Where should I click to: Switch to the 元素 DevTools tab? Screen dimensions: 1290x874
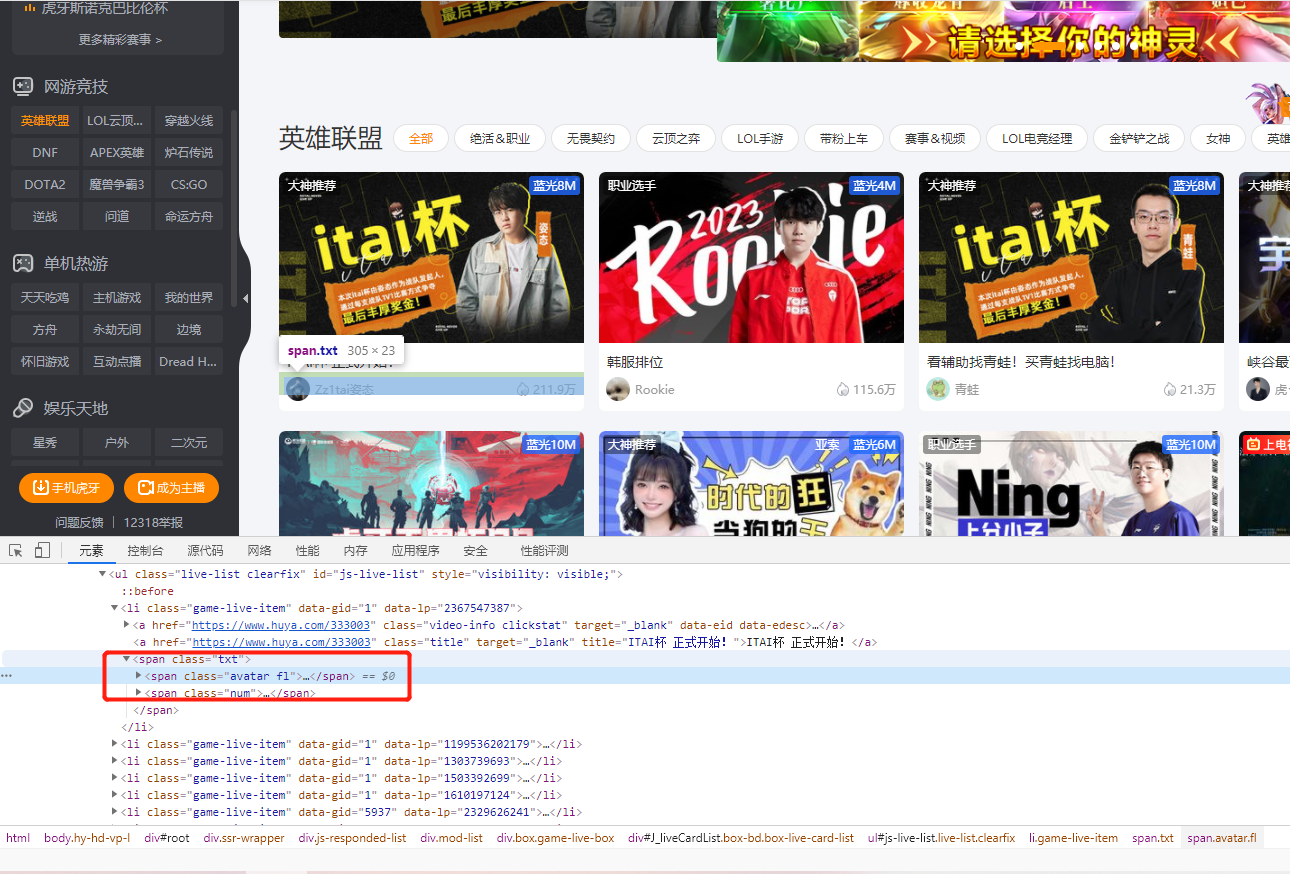coord(91,551)
